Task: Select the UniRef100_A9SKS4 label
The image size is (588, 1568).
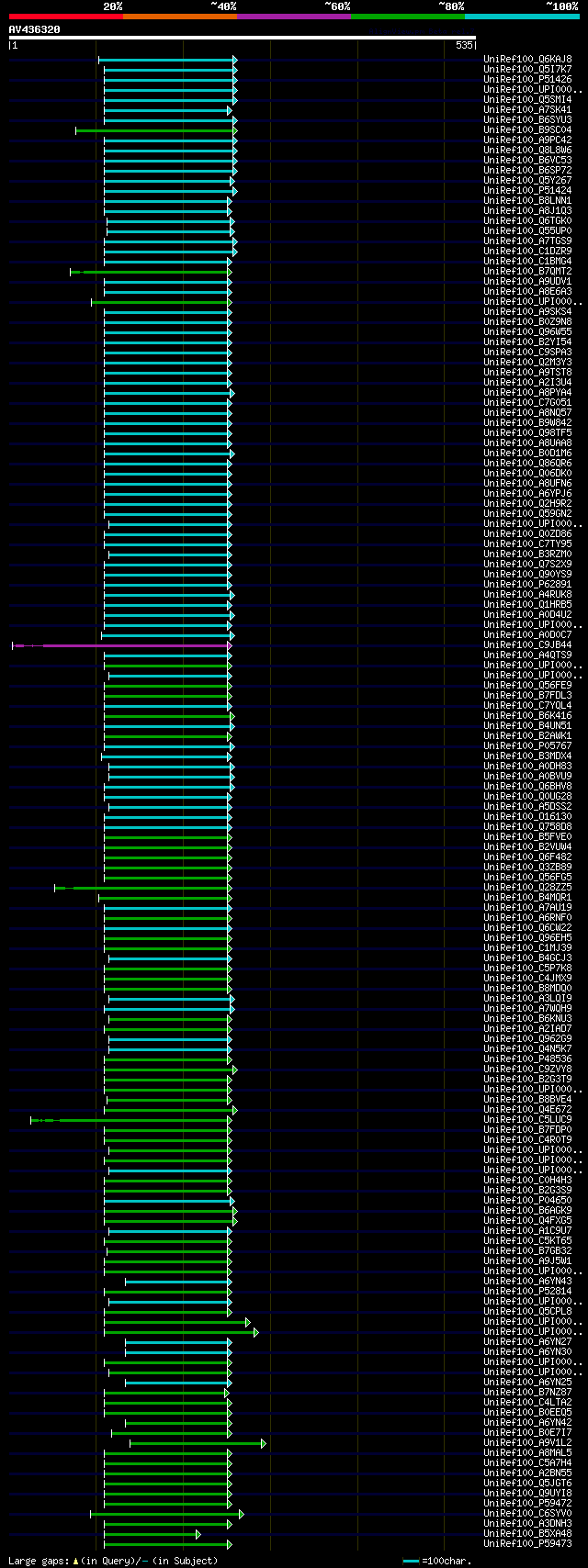Action: tap(527, 312)
